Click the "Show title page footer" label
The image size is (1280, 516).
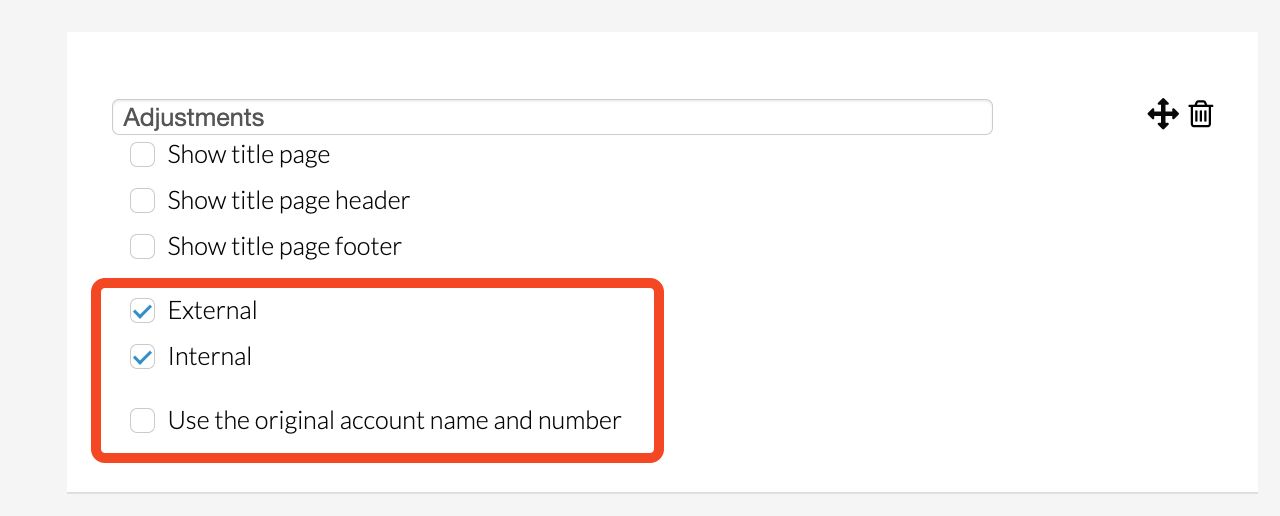[285, 246]
